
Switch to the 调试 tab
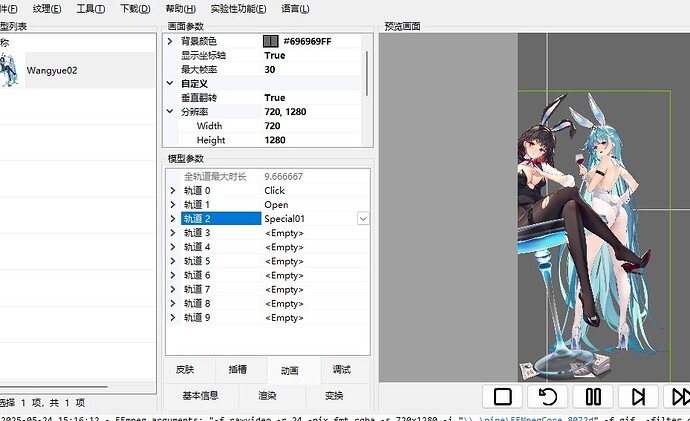(x=341, y=370)
